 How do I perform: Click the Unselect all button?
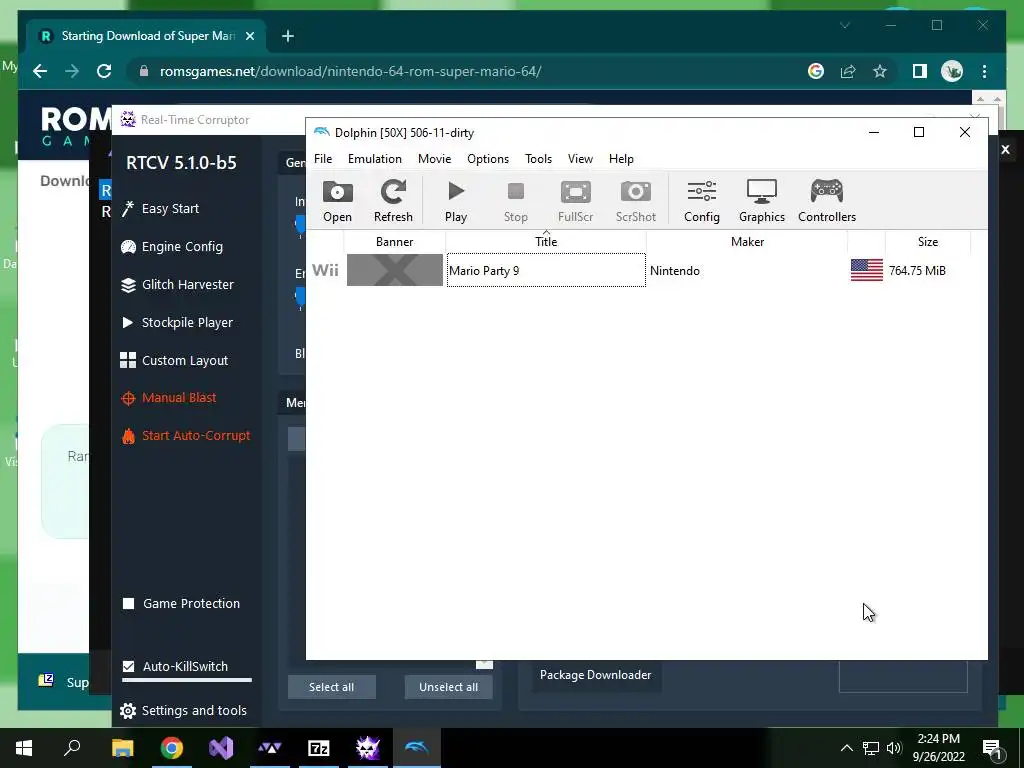click(448, 687)
